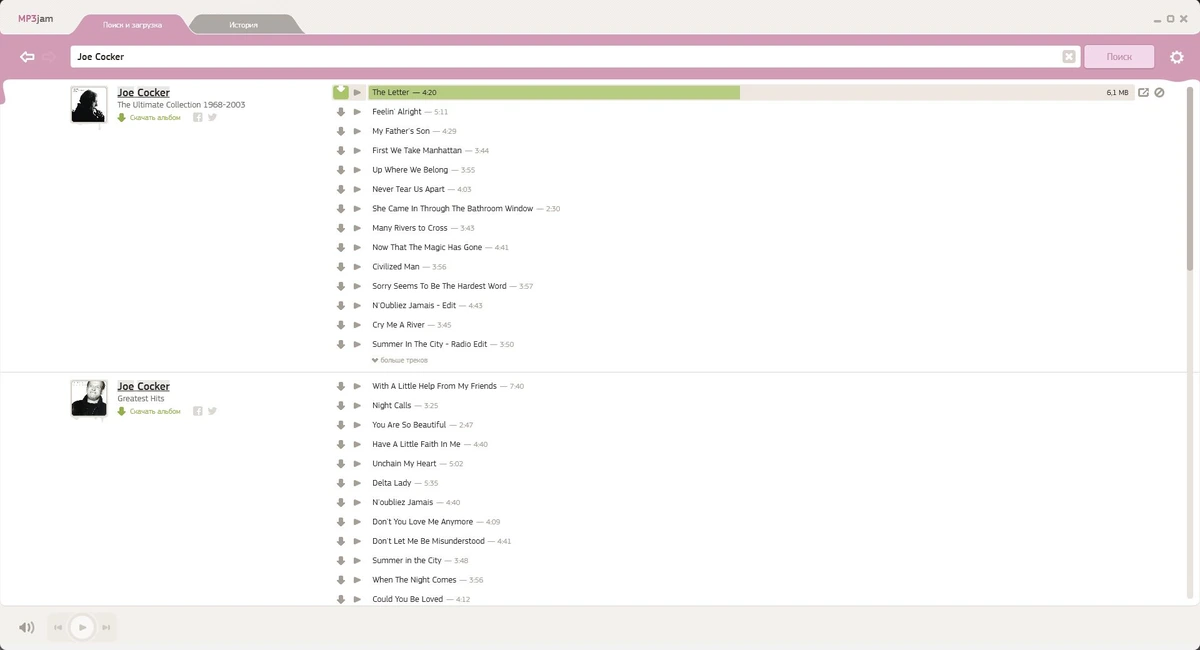Play Sorry Seems To Be The Hardest Word
1200x650 pixels.
[357, 286]
